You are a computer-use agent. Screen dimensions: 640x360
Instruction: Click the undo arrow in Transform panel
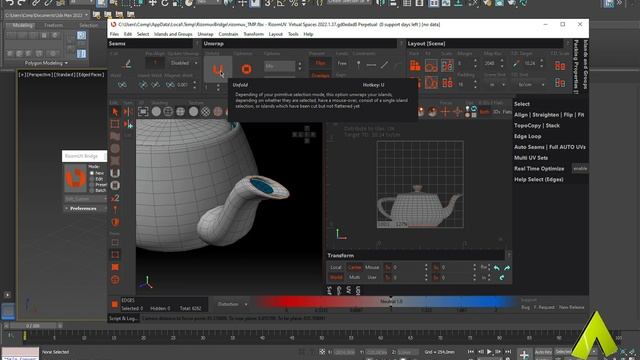[496, 268]
